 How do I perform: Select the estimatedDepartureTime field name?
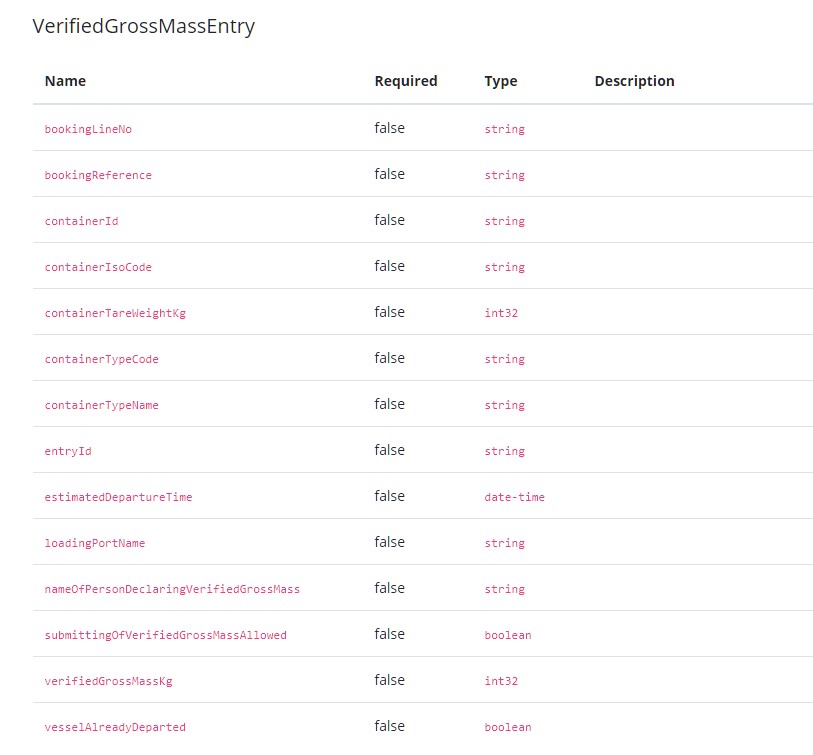click(118, 497)
